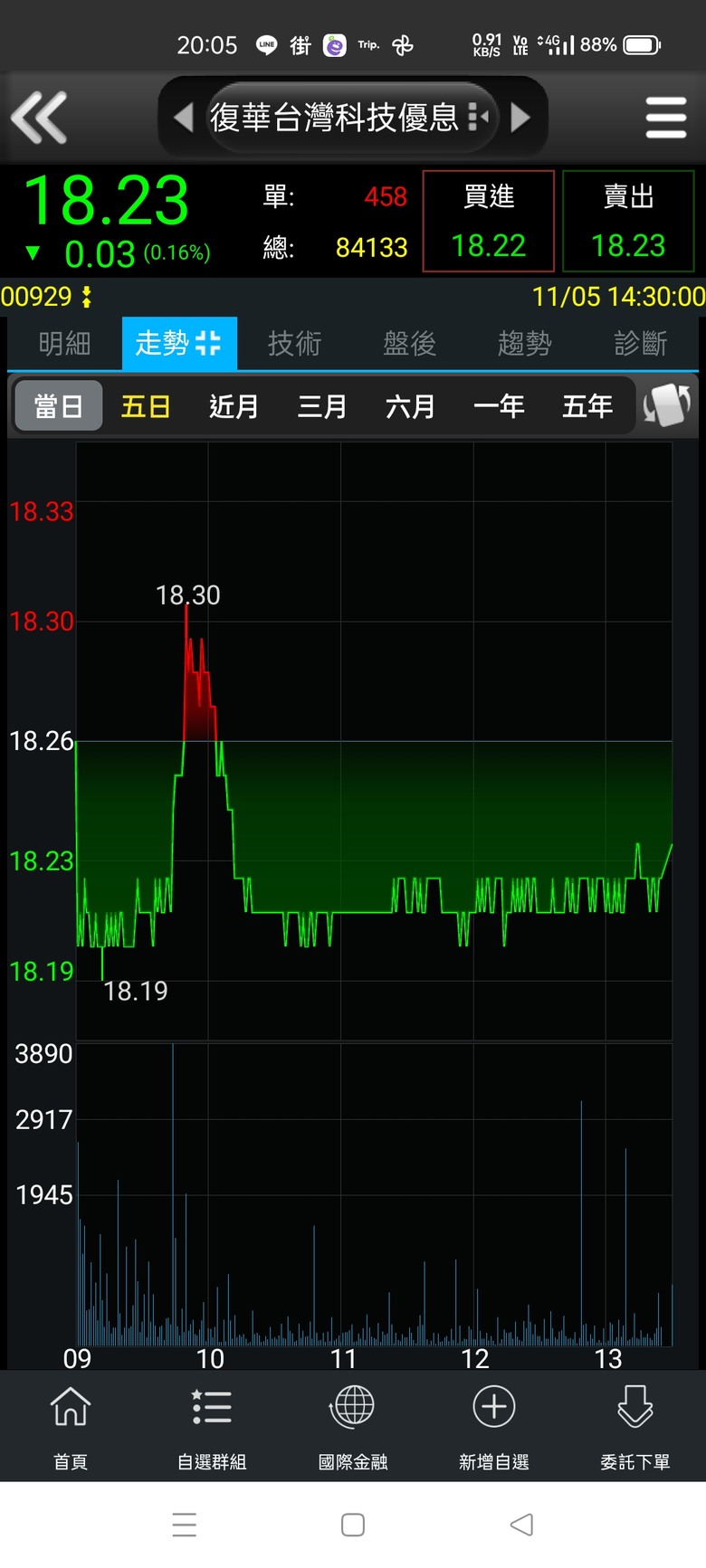
Task: Tap the 街 notification icon
Action: point(301,44)
